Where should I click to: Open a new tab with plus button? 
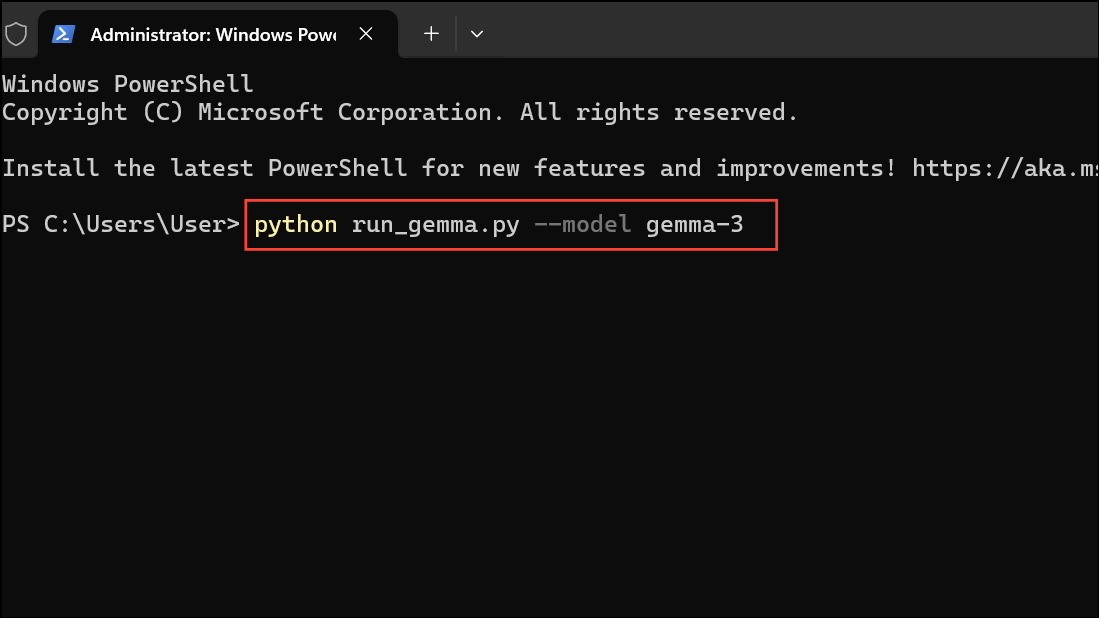pos(431,34)
